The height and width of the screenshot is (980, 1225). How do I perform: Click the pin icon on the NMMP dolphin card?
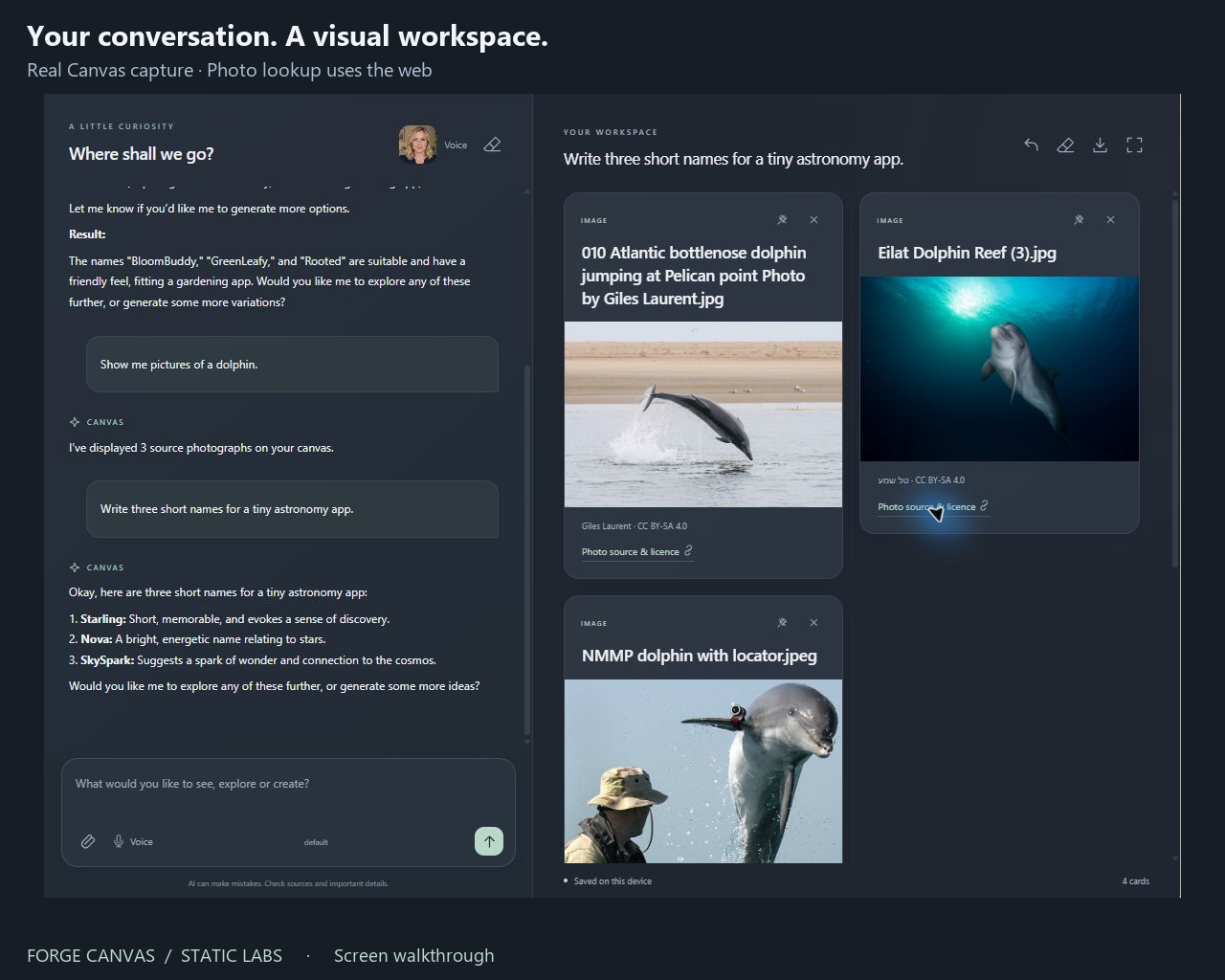click(x=782, y=623)
